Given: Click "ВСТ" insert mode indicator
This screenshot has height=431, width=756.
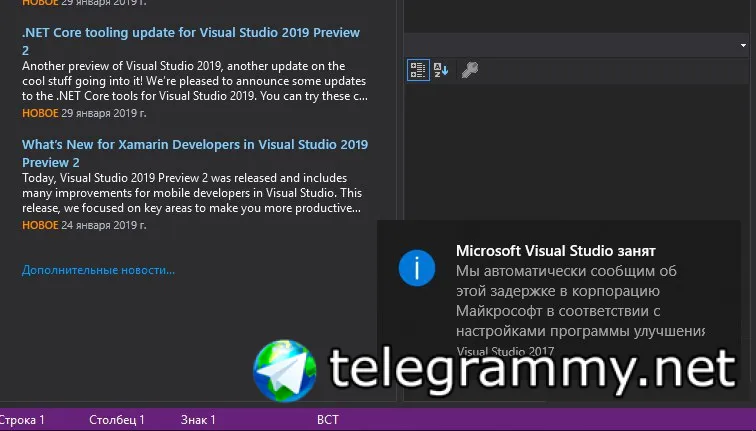Looking at the screenshot, I should [328, 420].
